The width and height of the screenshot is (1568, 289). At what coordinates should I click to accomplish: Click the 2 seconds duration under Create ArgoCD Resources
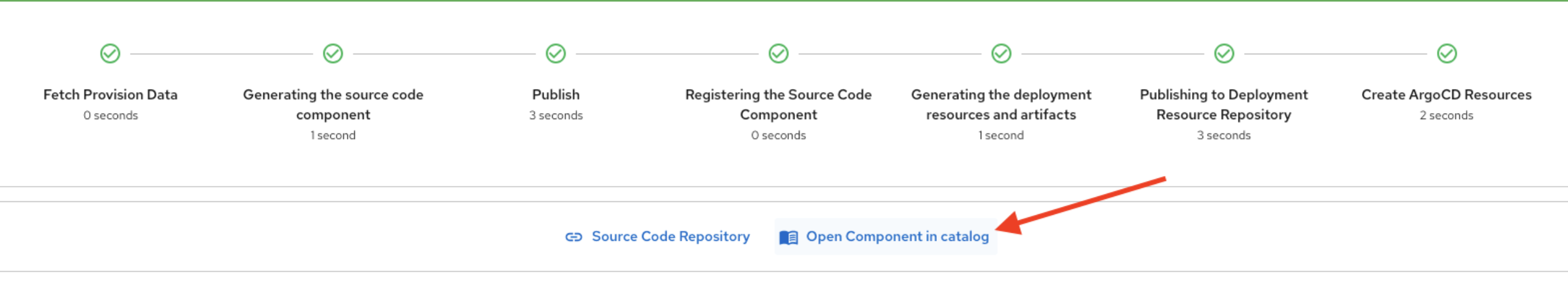coord(1446,115)
